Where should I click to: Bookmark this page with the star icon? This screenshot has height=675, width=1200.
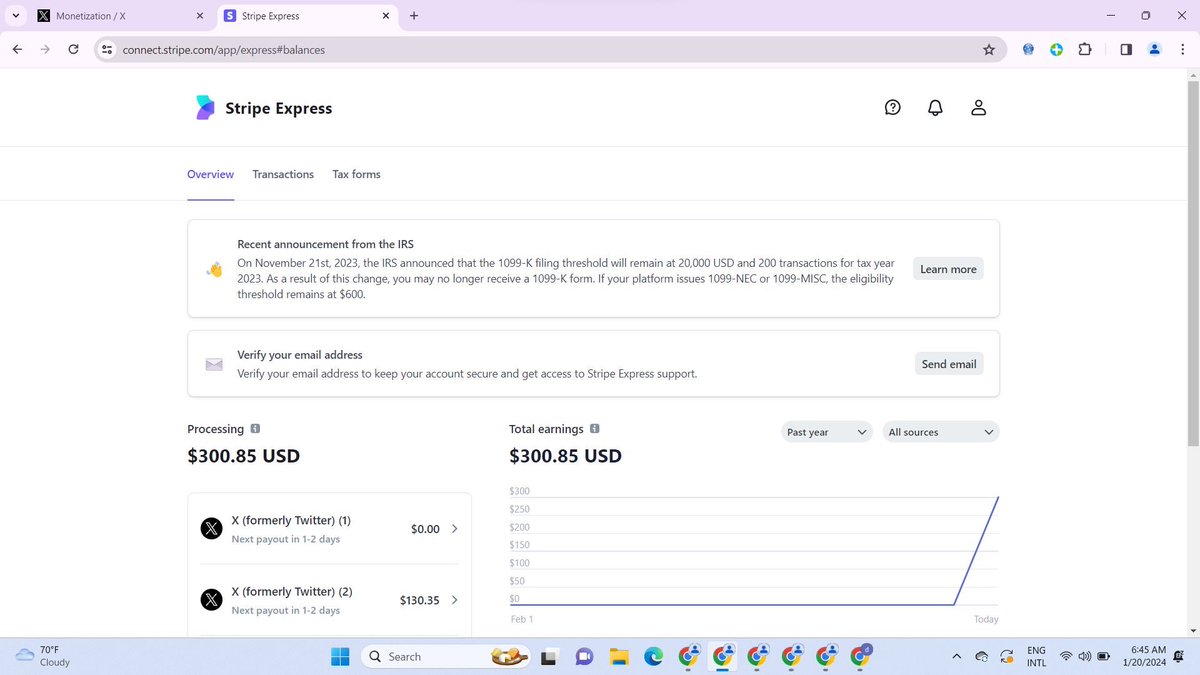(989, 49)
